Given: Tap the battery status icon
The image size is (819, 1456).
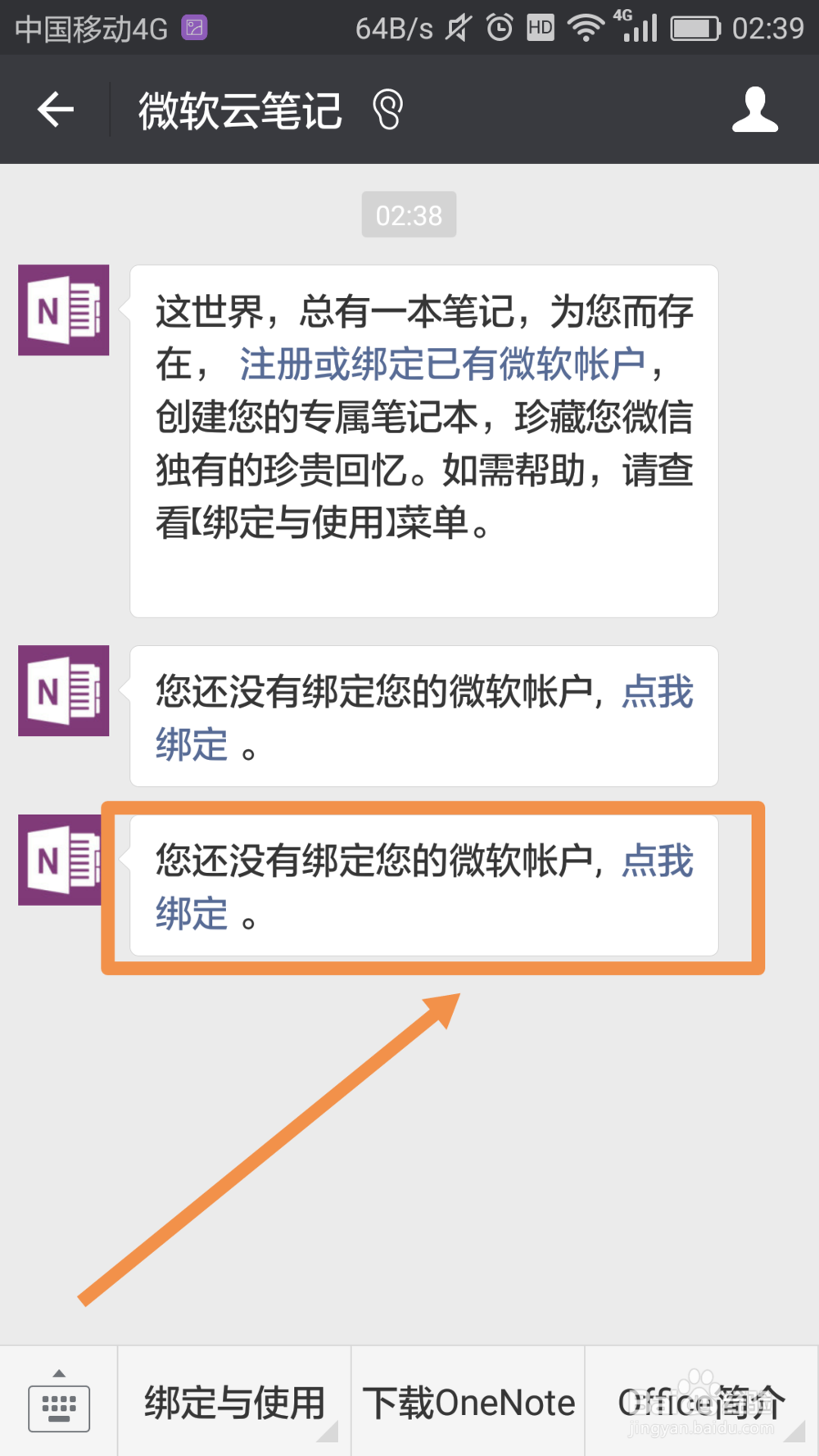Looking at the screenshot, I should (695, 29).
